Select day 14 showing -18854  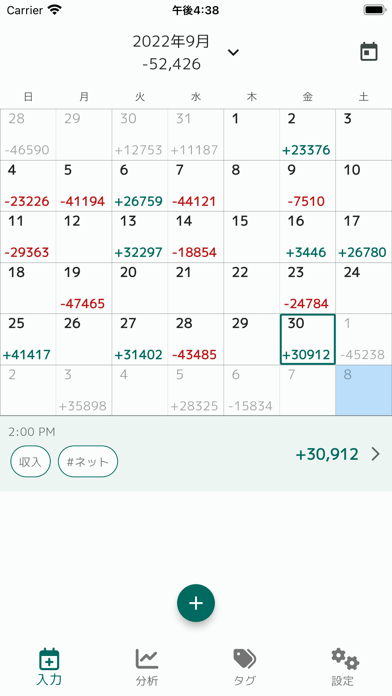coord(196,237)
